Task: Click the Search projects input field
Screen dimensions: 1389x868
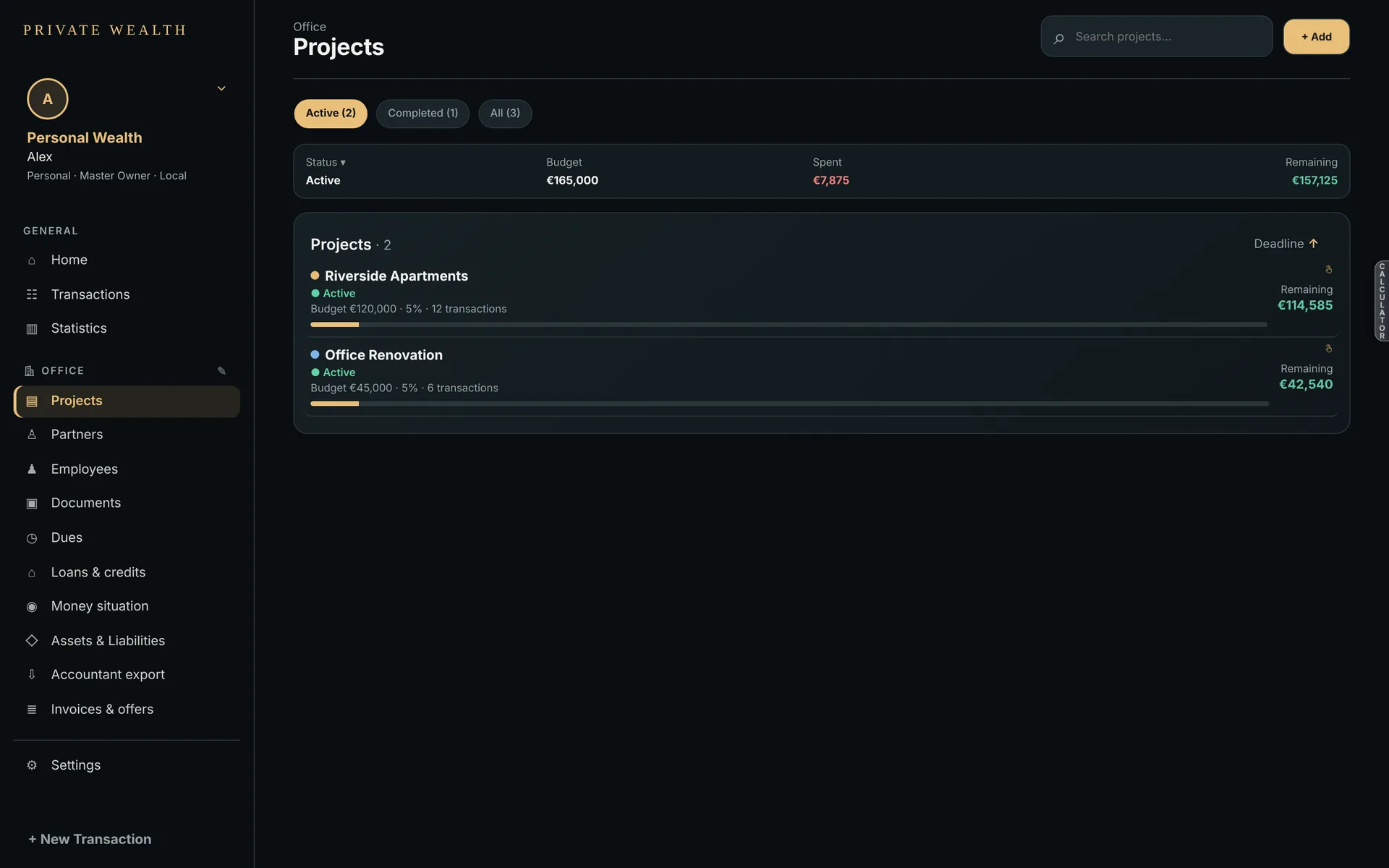Action: [1156, 36]
